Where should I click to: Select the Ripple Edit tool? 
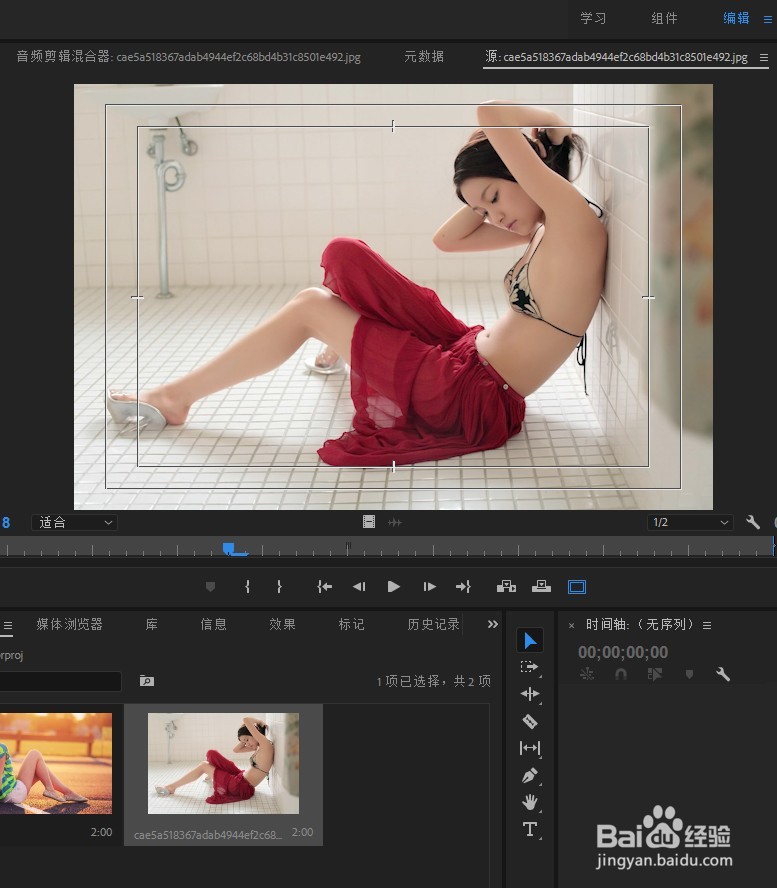click(x=530, y=694)
